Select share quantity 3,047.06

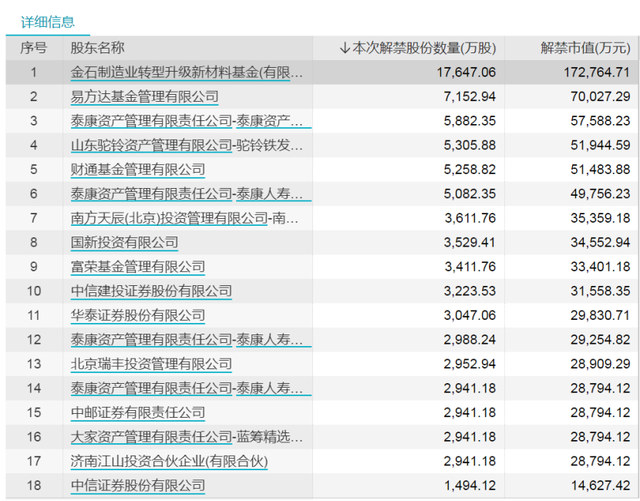[470, 316]
